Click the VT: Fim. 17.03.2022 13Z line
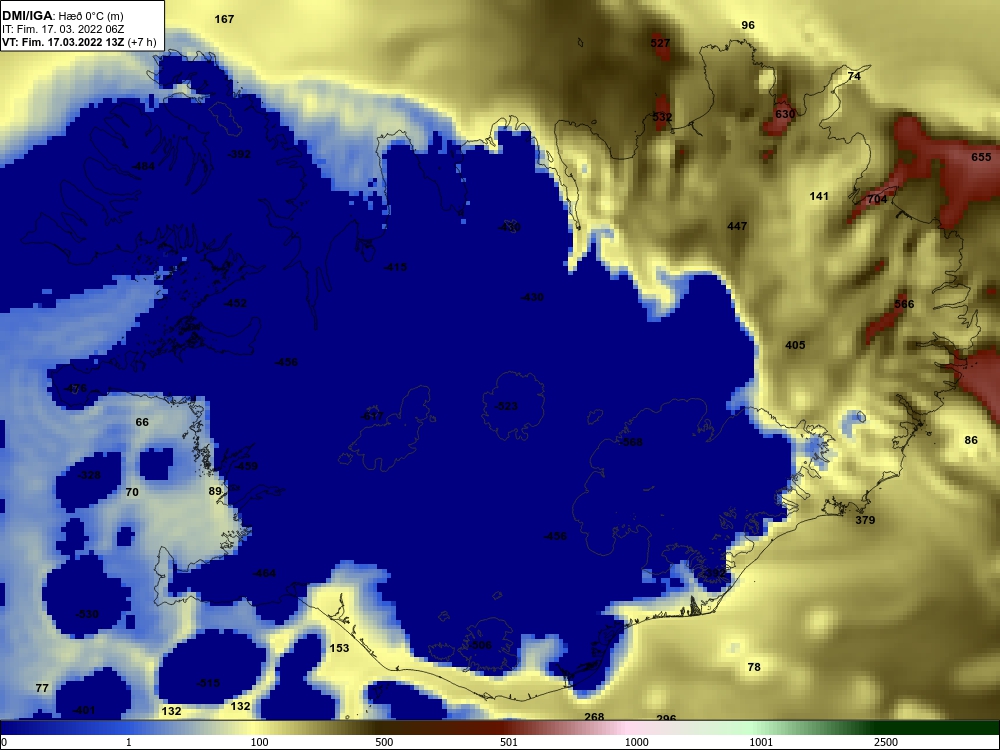The width and height of the screenshot is (1000, 750). [x=78, y=42]
